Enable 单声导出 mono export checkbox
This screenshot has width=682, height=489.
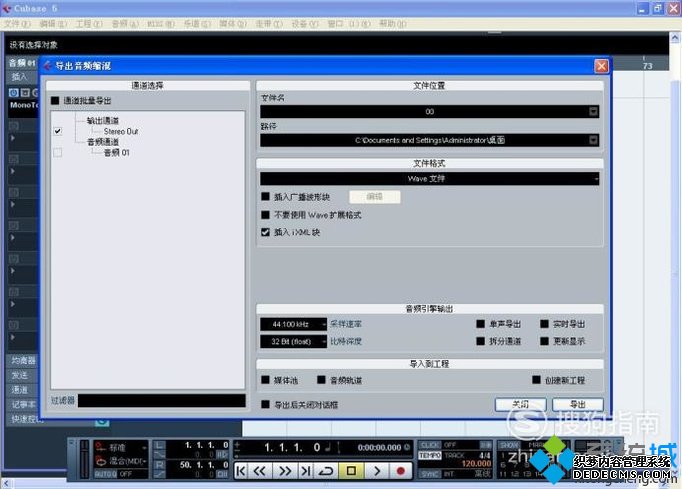[481, 324]
